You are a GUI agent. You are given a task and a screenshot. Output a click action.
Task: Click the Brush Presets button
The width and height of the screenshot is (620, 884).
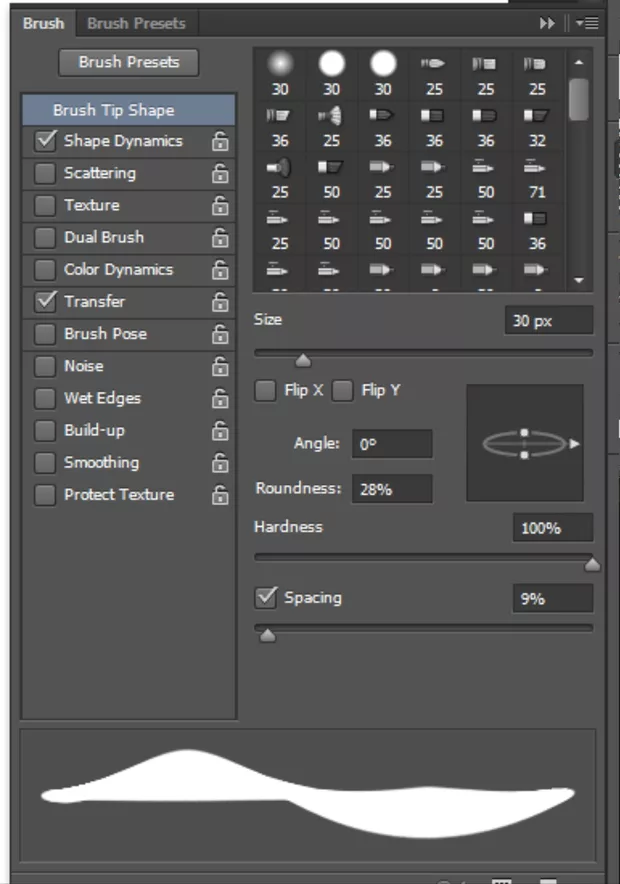point(129,62)
